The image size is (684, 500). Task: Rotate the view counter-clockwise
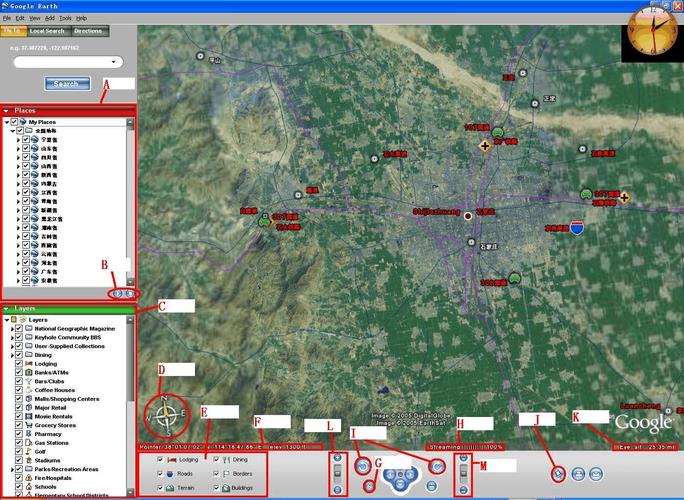[361, 466]
